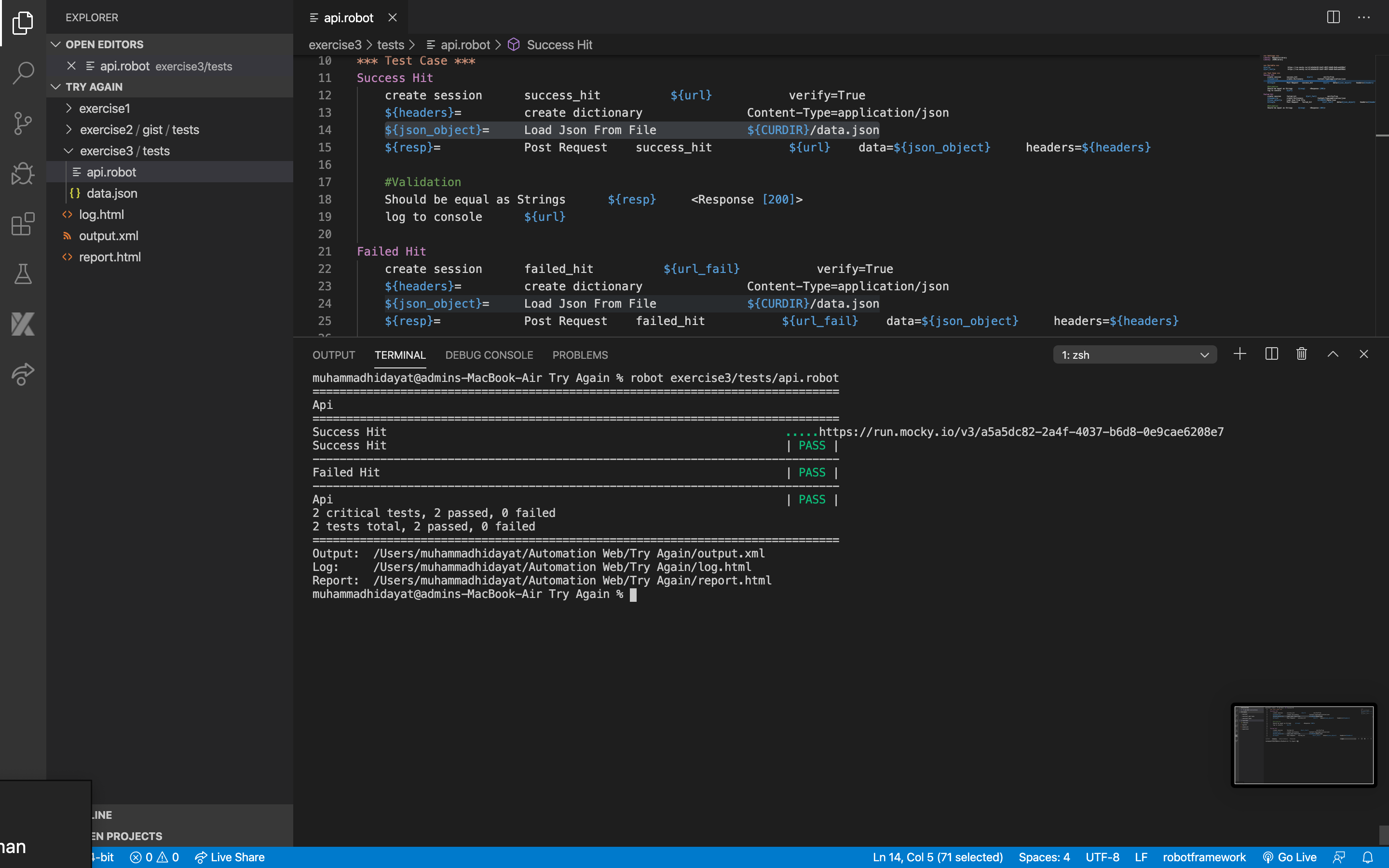
Task: Close the api.robot editor tab
Action: 393,18
